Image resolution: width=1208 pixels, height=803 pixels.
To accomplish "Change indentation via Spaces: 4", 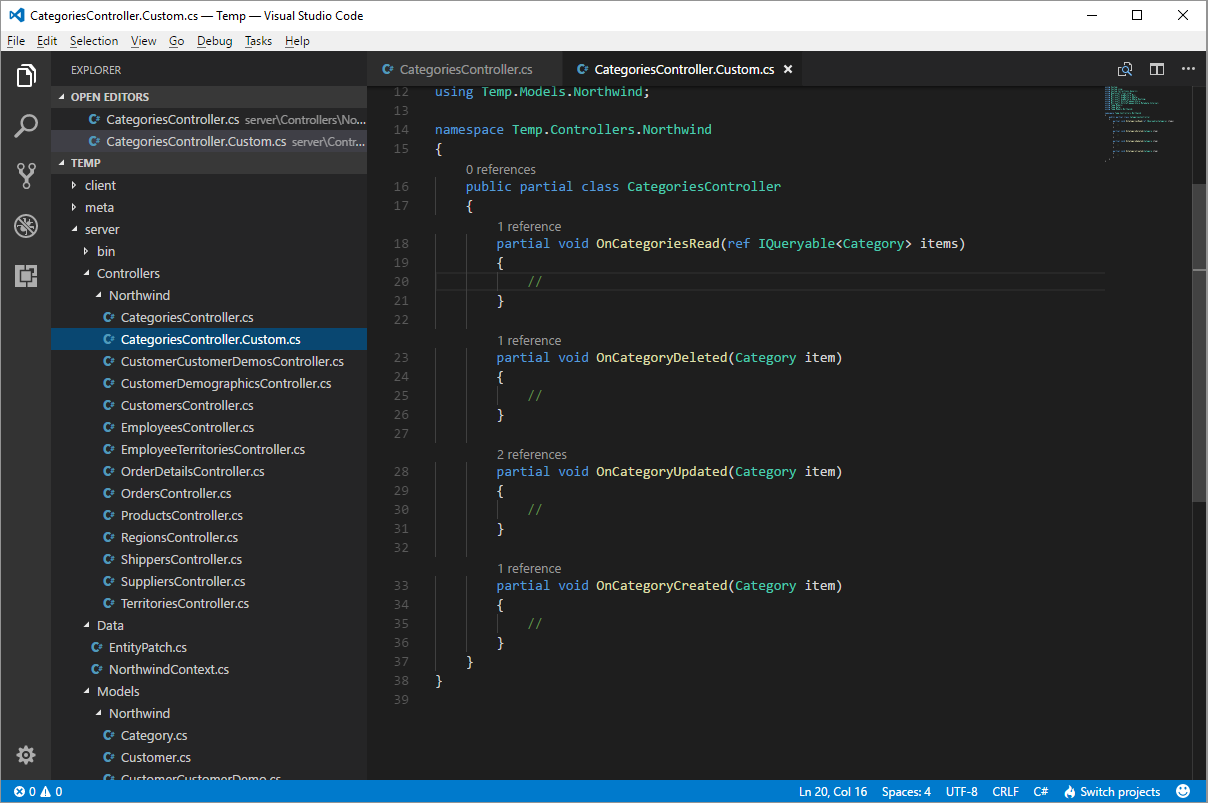I will coord(906,791).
